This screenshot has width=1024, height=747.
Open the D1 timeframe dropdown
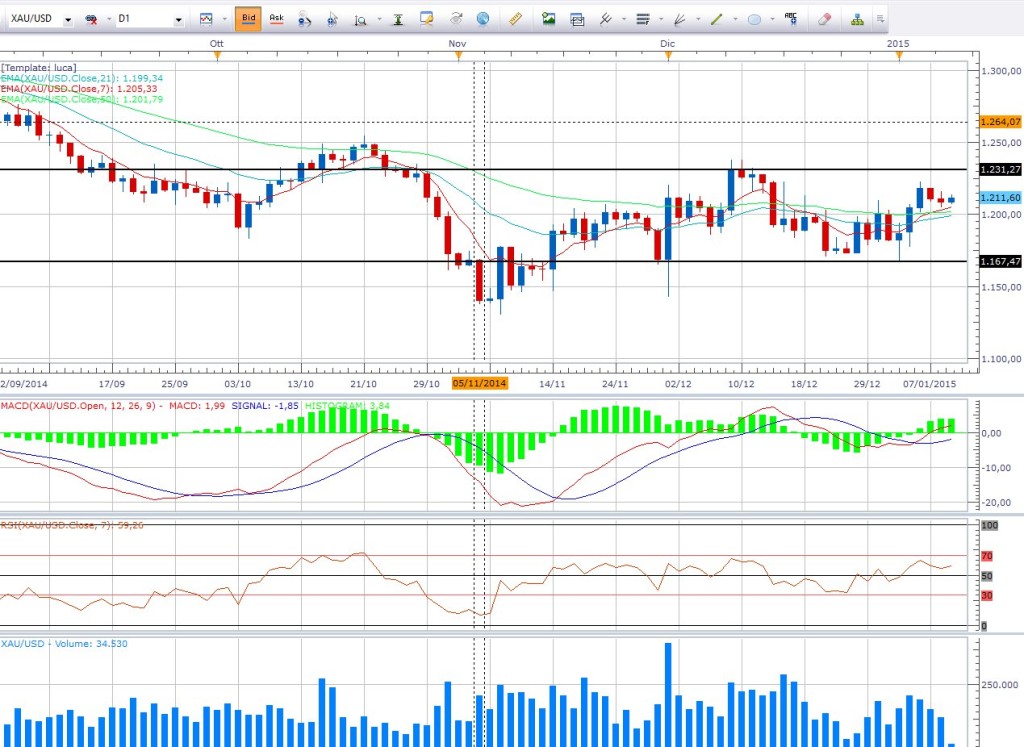tap(178, 20)
